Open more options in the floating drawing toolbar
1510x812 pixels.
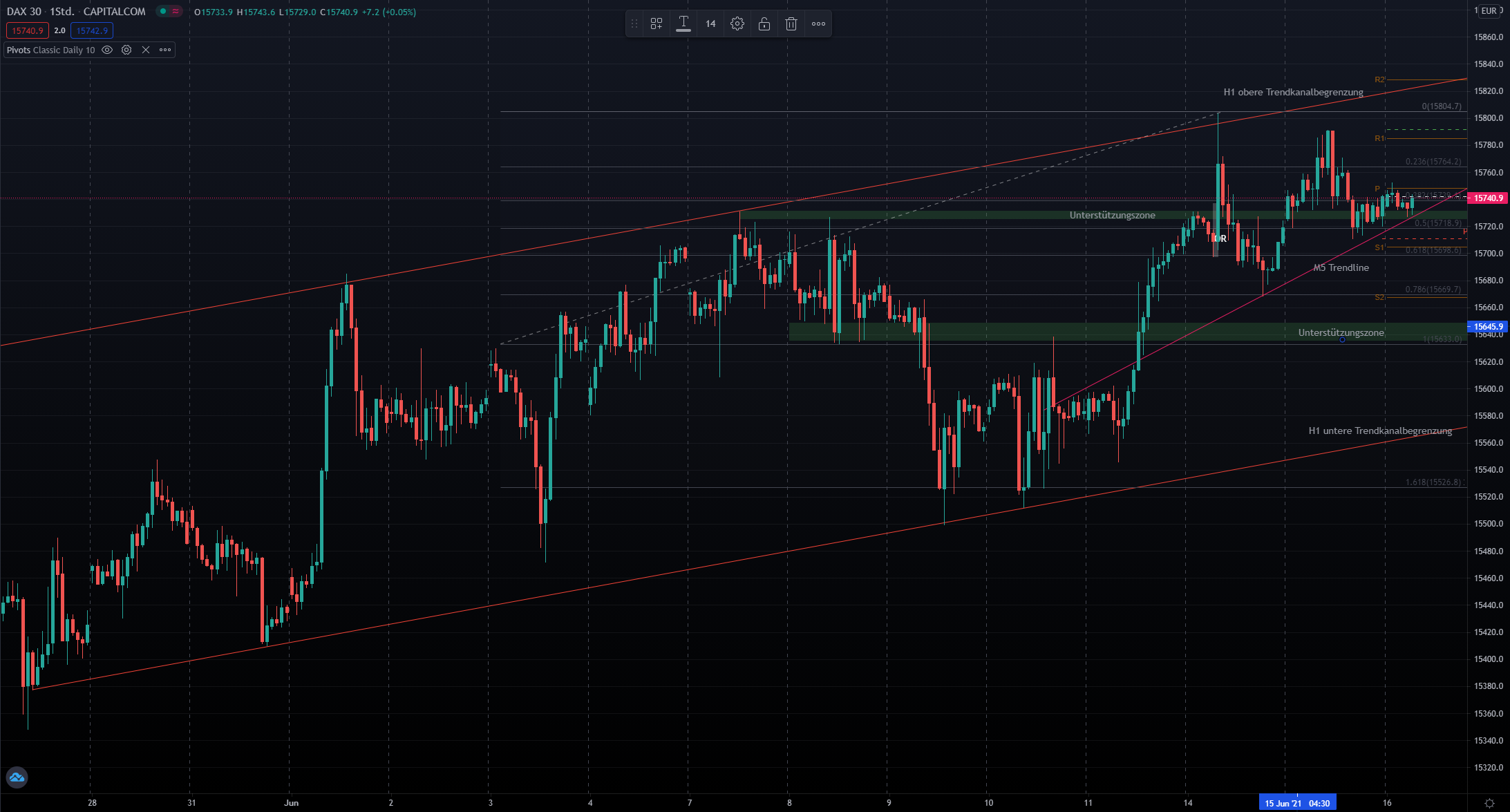tap(818, 23)
